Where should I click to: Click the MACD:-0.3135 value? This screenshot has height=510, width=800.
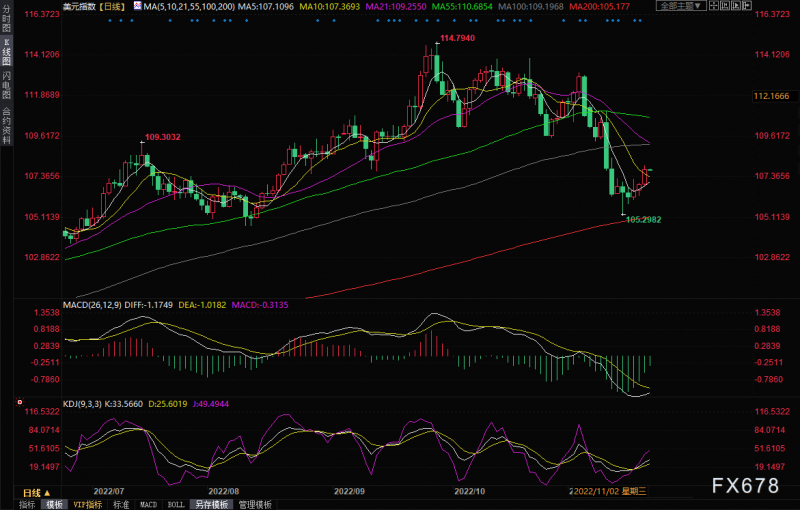point(260,305)
